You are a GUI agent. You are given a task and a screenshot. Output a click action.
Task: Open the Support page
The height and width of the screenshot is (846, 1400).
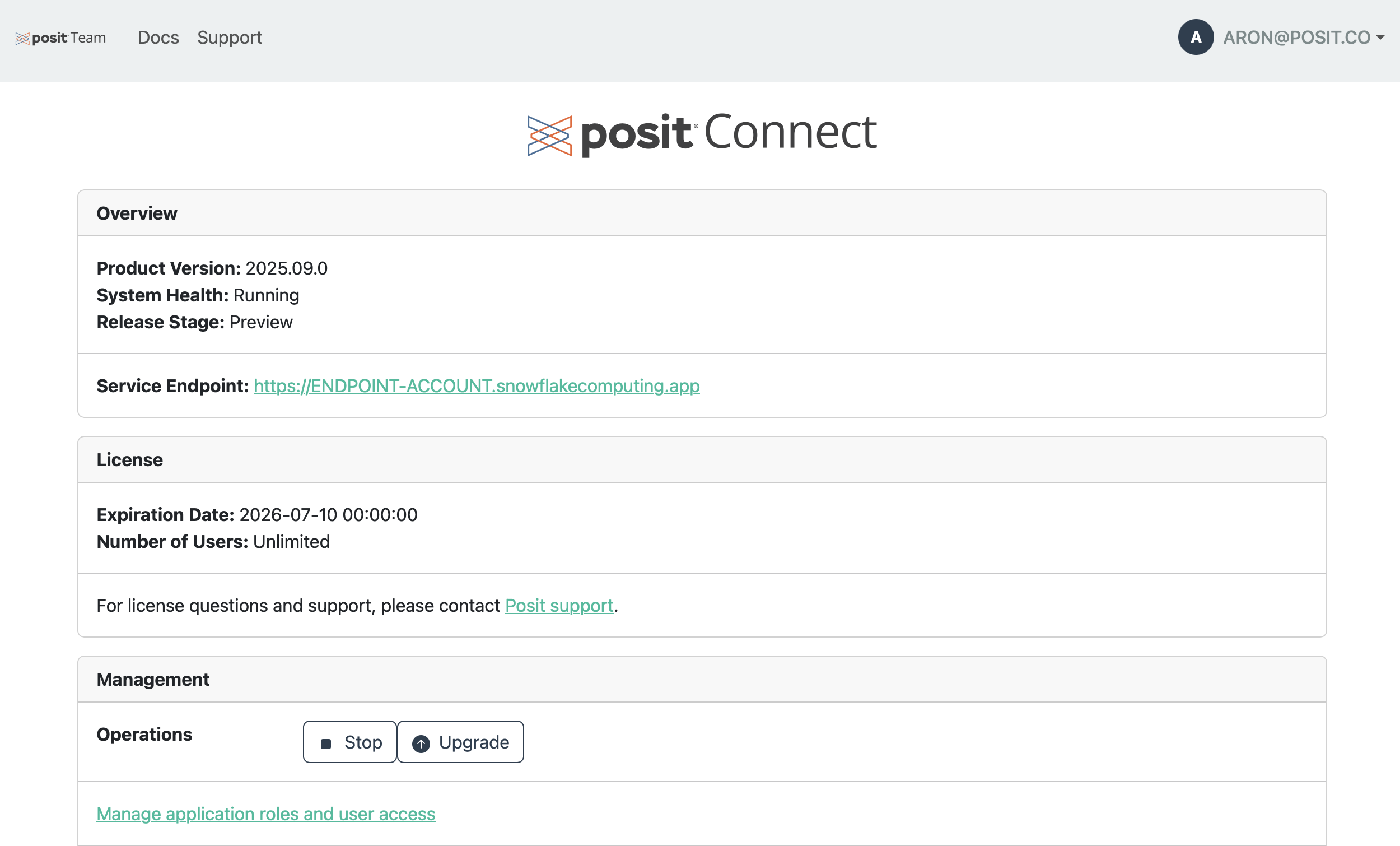[230, 38]
